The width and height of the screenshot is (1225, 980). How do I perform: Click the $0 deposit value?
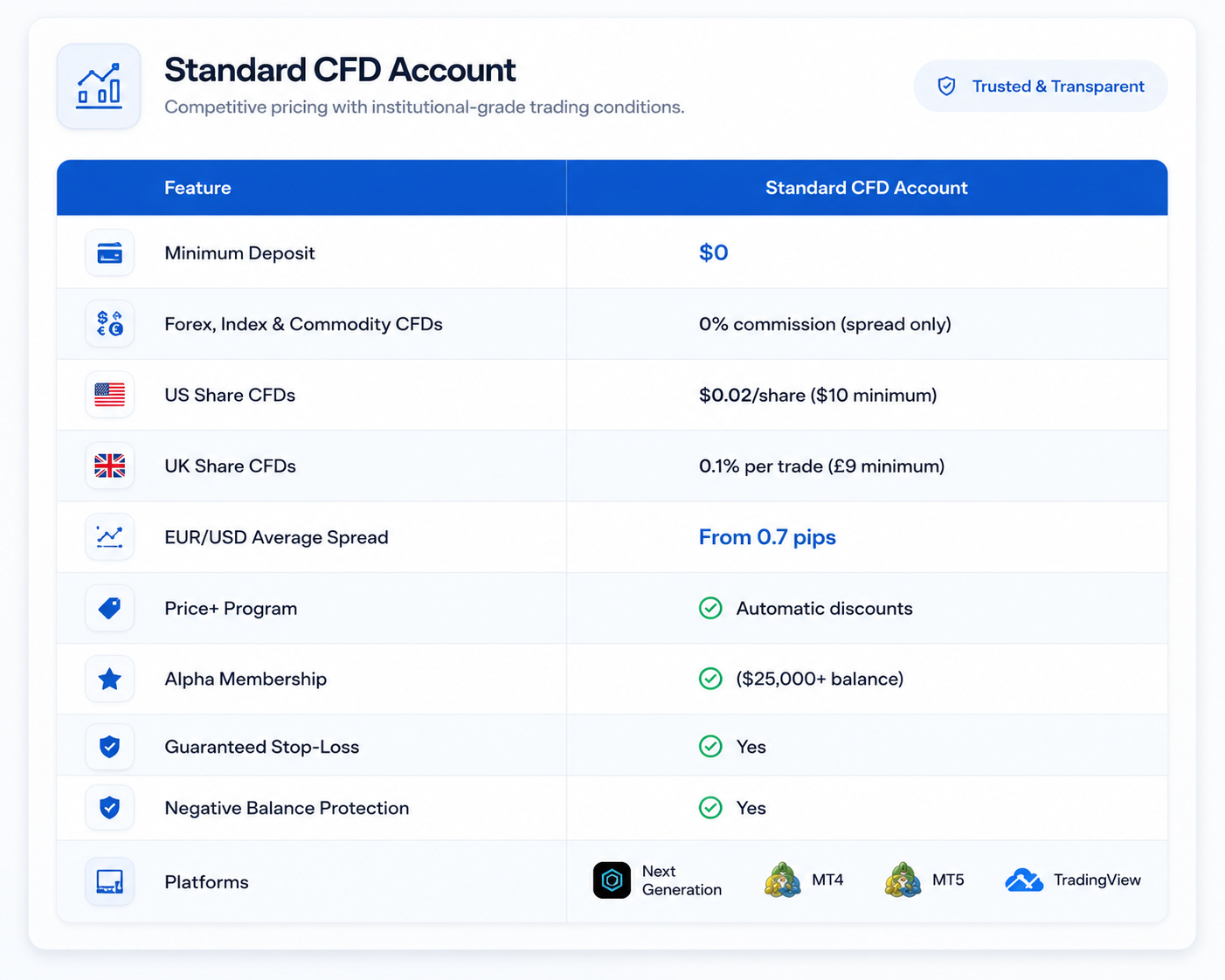pyautogui.click(x=714, y=252)
